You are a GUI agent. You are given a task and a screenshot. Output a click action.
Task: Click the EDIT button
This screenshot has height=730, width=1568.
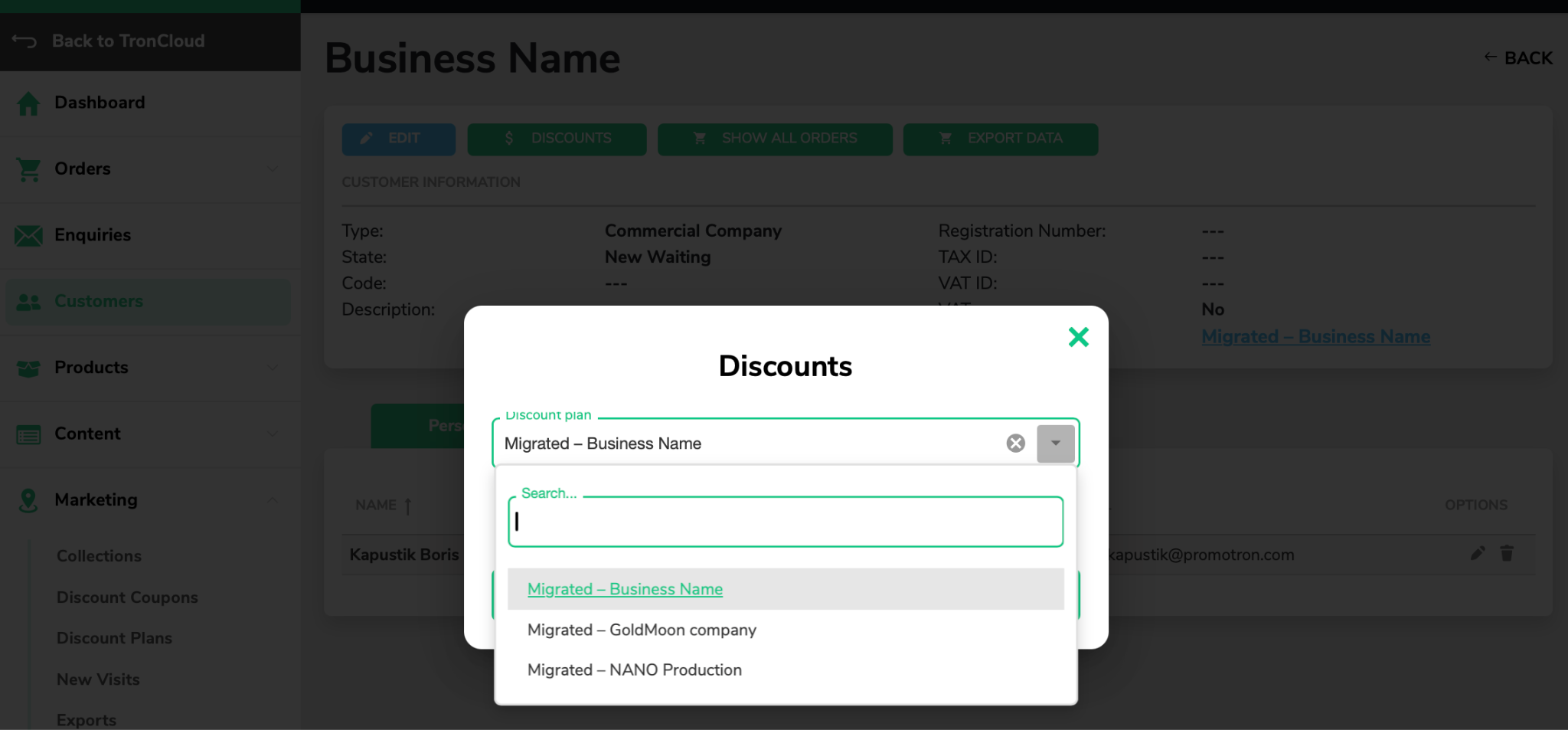pos(399,139)
